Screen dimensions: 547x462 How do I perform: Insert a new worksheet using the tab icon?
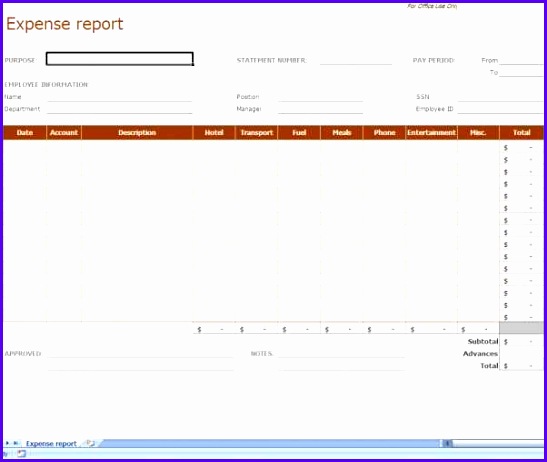point(91,443)
